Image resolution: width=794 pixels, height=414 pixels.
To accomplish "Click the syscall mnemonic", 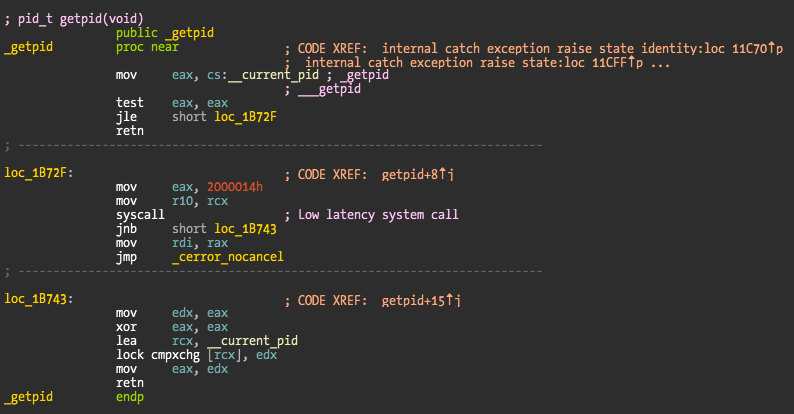I will [x=140, y=214].
